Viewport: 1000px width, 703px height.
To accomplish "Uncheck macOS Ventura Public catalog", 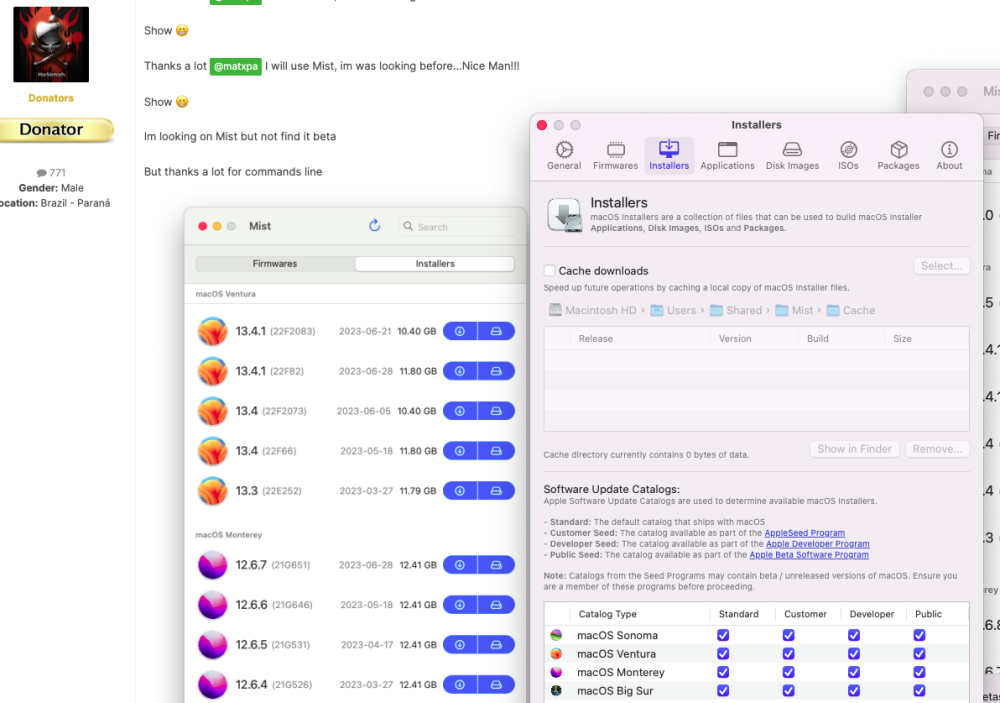I will 919,654.
